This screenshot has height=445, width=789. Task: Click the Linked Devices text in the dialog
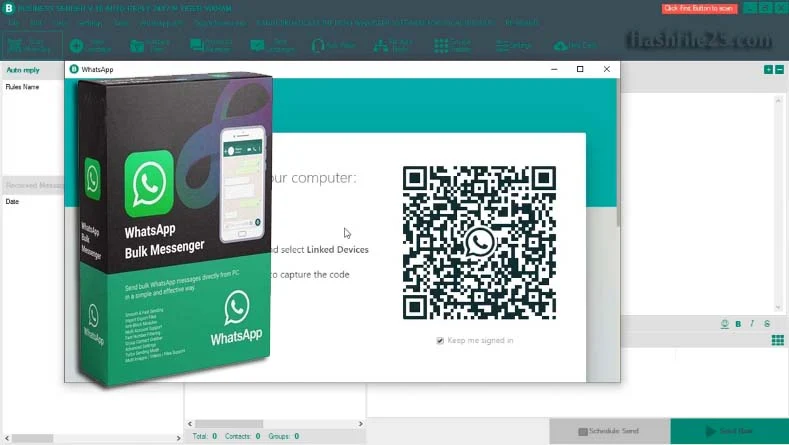[338, 250]
